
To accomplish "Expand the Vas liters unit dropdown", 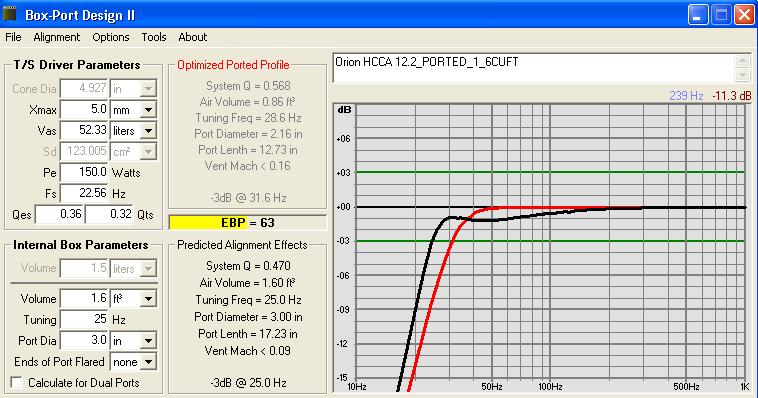I will tap(148, 131).
